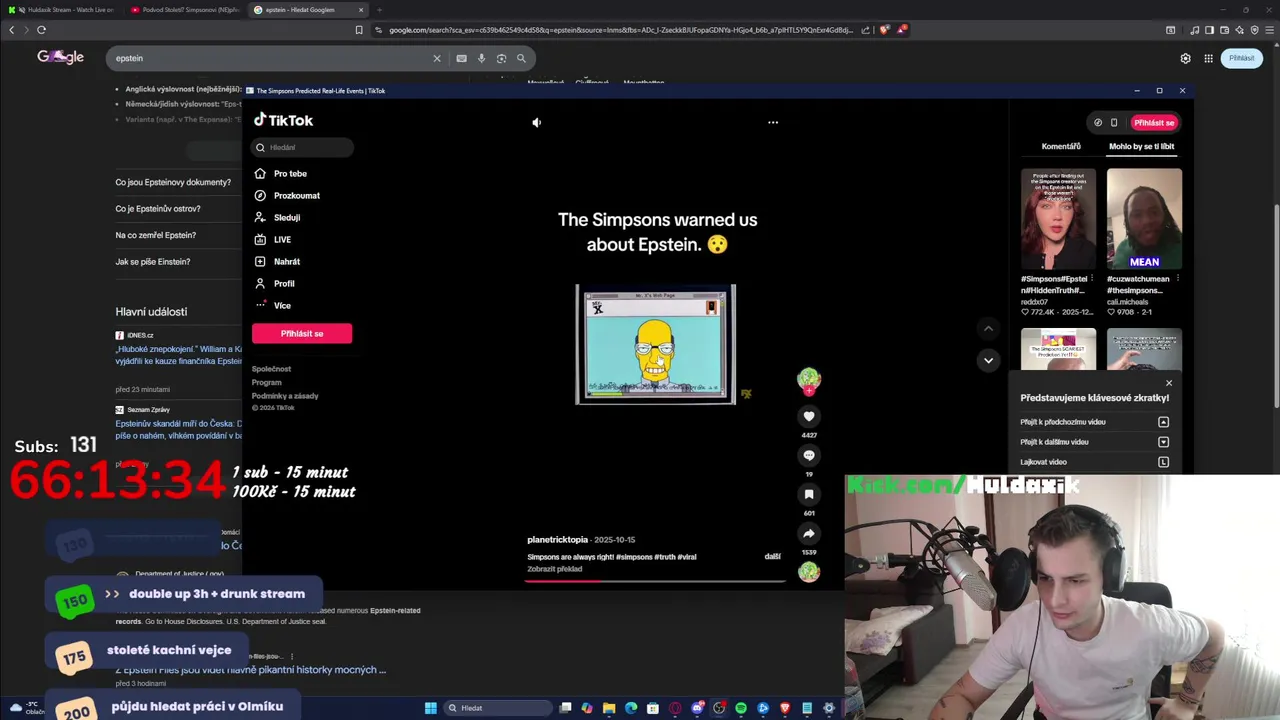1280x720 pixels.
Task: Click Windows taskbar Hledat search box
Action: [498, 708]
